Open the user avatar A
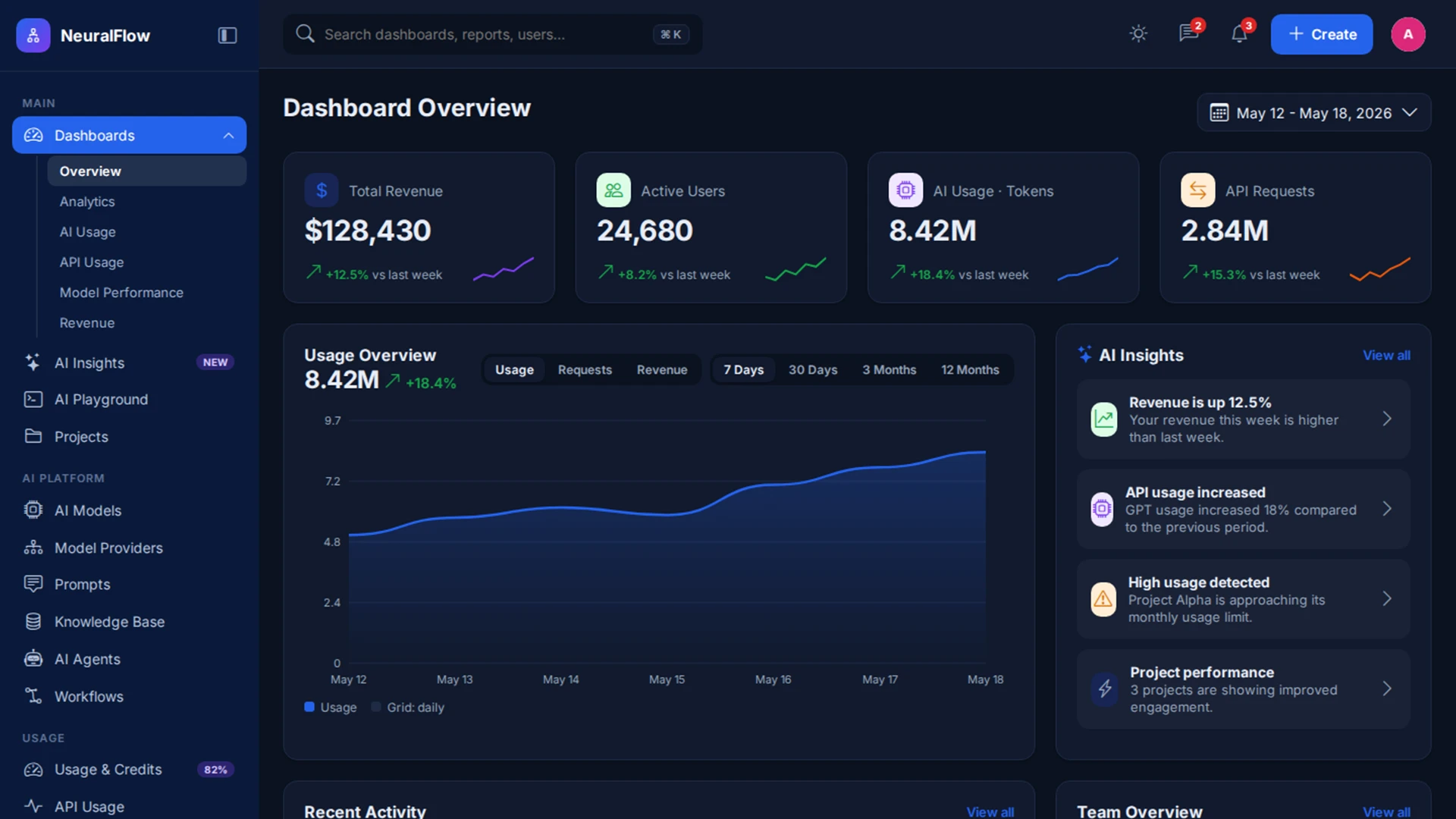This screenshot has width=1456, height=819. tap(1408, 34)
